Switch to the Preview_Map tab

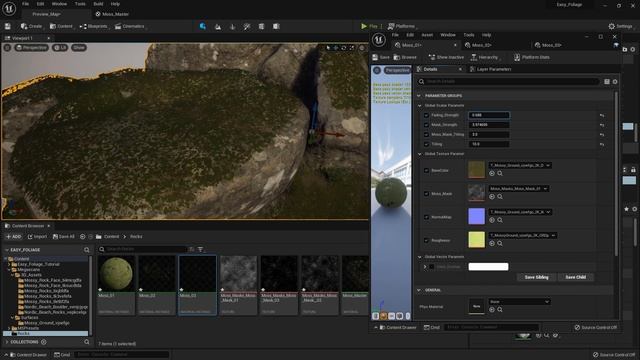point(46,14)
